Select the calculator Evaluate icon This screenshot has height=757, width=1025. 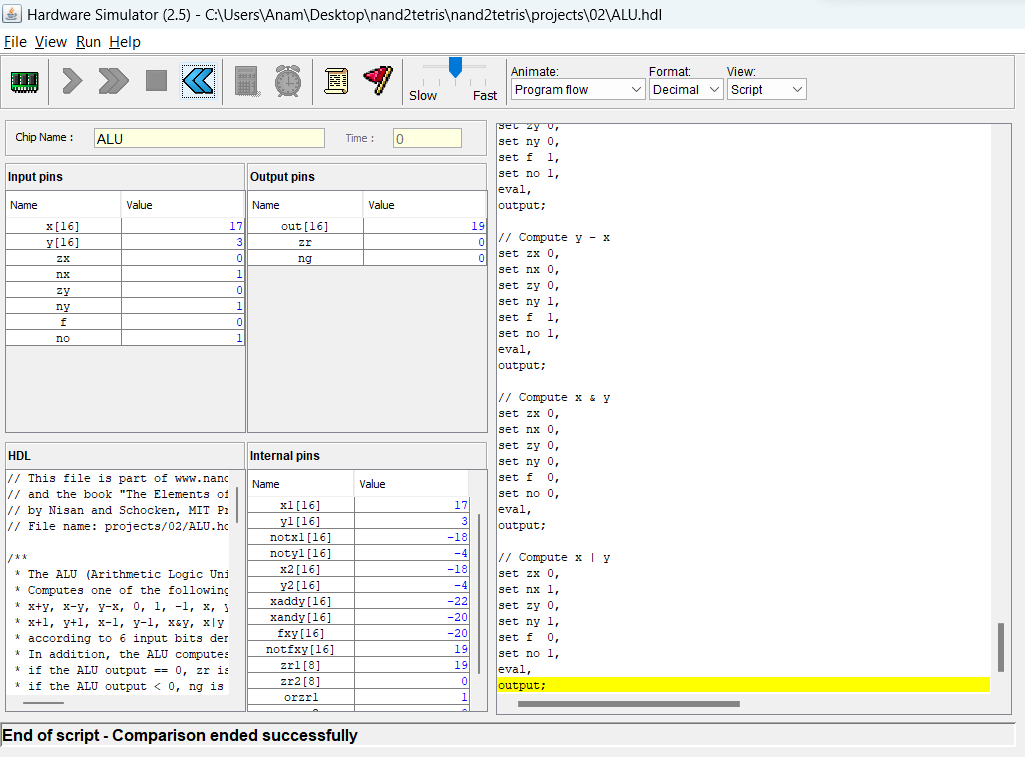pyautogui.click(x=246, y=81)
